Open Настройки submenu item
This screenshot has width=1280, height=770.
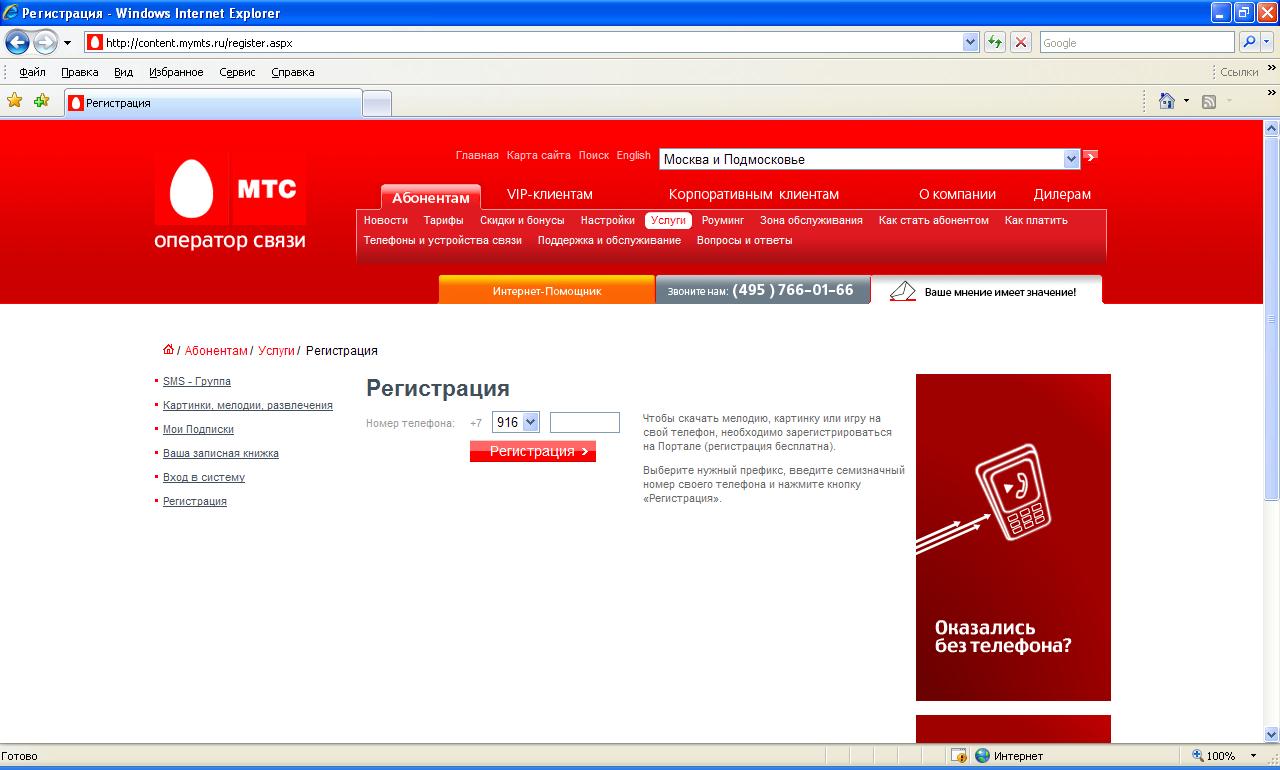pyautogui.click(x=608, y=220)
